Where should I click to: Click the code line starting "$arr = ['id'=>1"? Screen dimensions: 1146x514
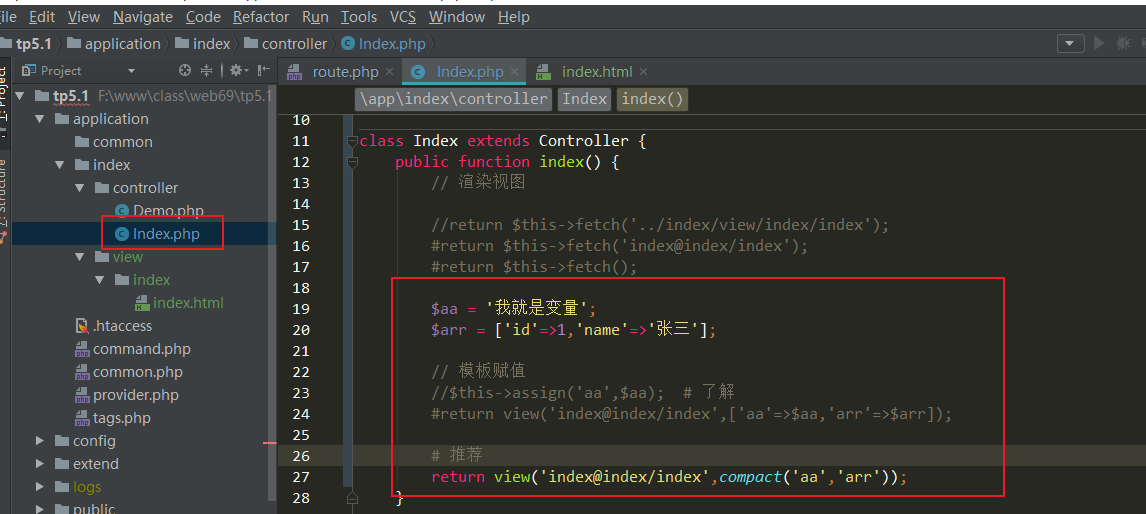pos(574,330)
